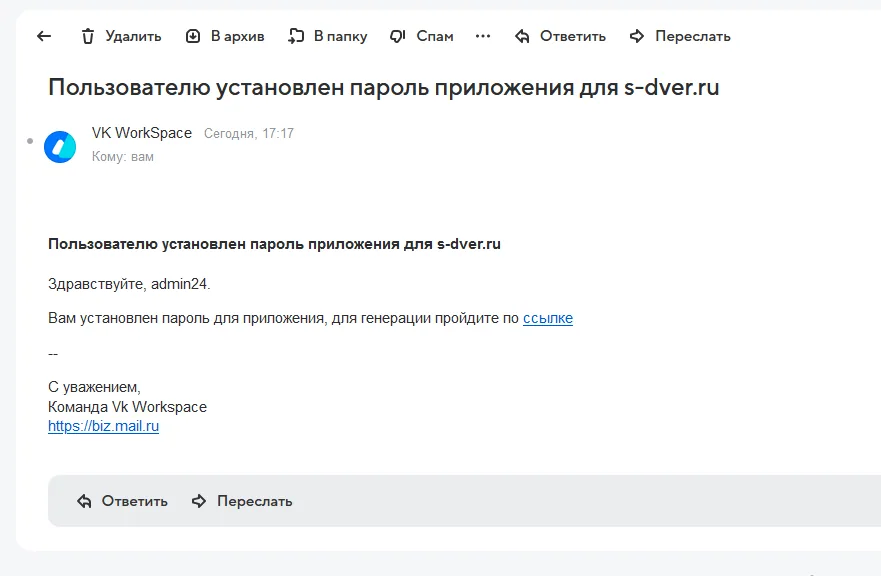Click the 'В папку' move-to-folder icon

tap(296, 37)
